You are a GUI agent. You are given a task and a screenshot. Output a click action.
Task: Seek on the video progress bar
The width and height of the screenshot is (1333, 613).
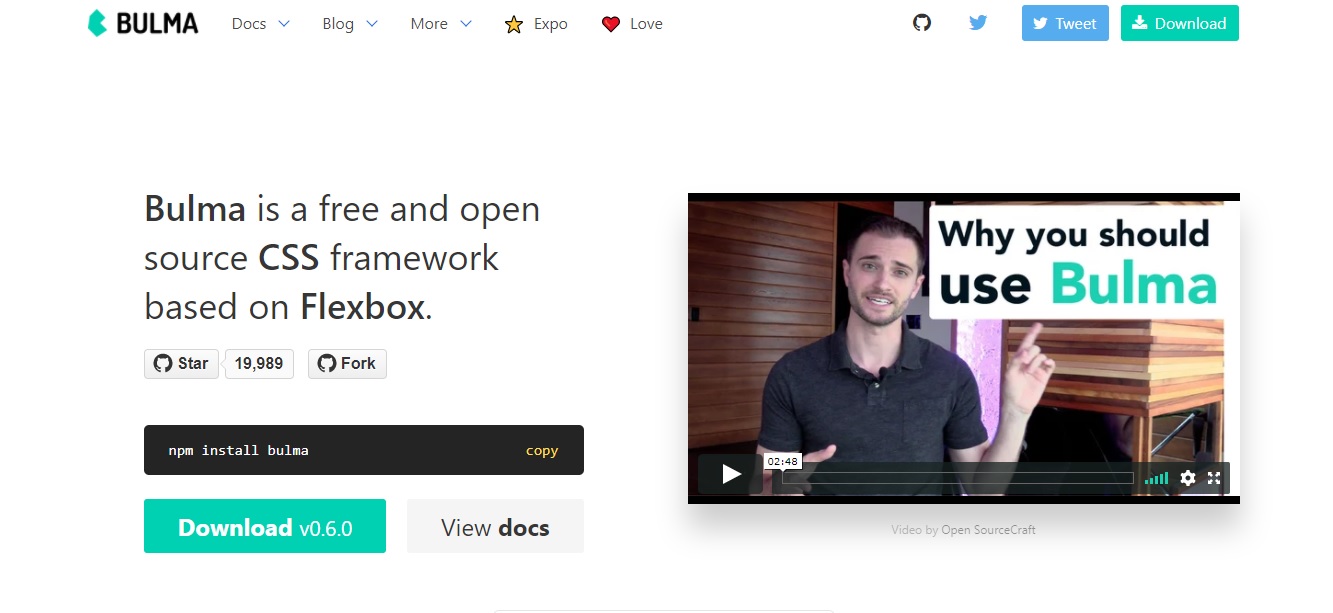click(x=957, y=478)
